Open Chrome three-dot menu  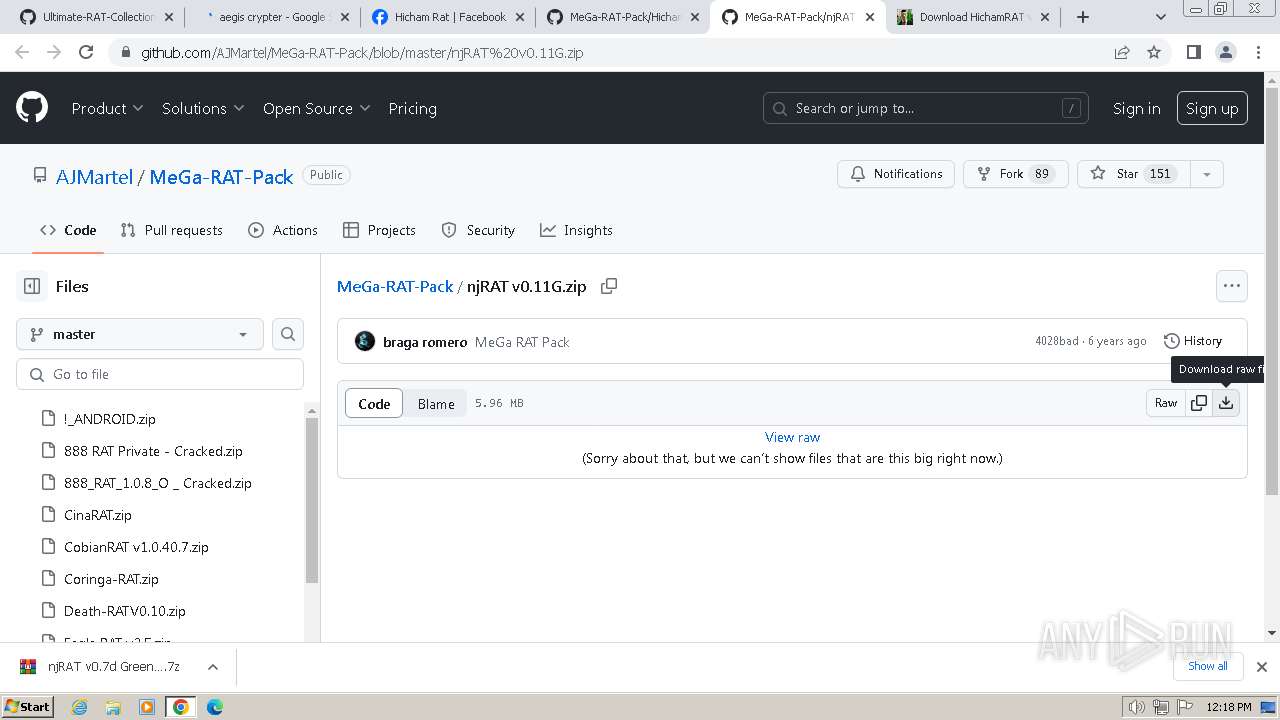pos(1257,52)
